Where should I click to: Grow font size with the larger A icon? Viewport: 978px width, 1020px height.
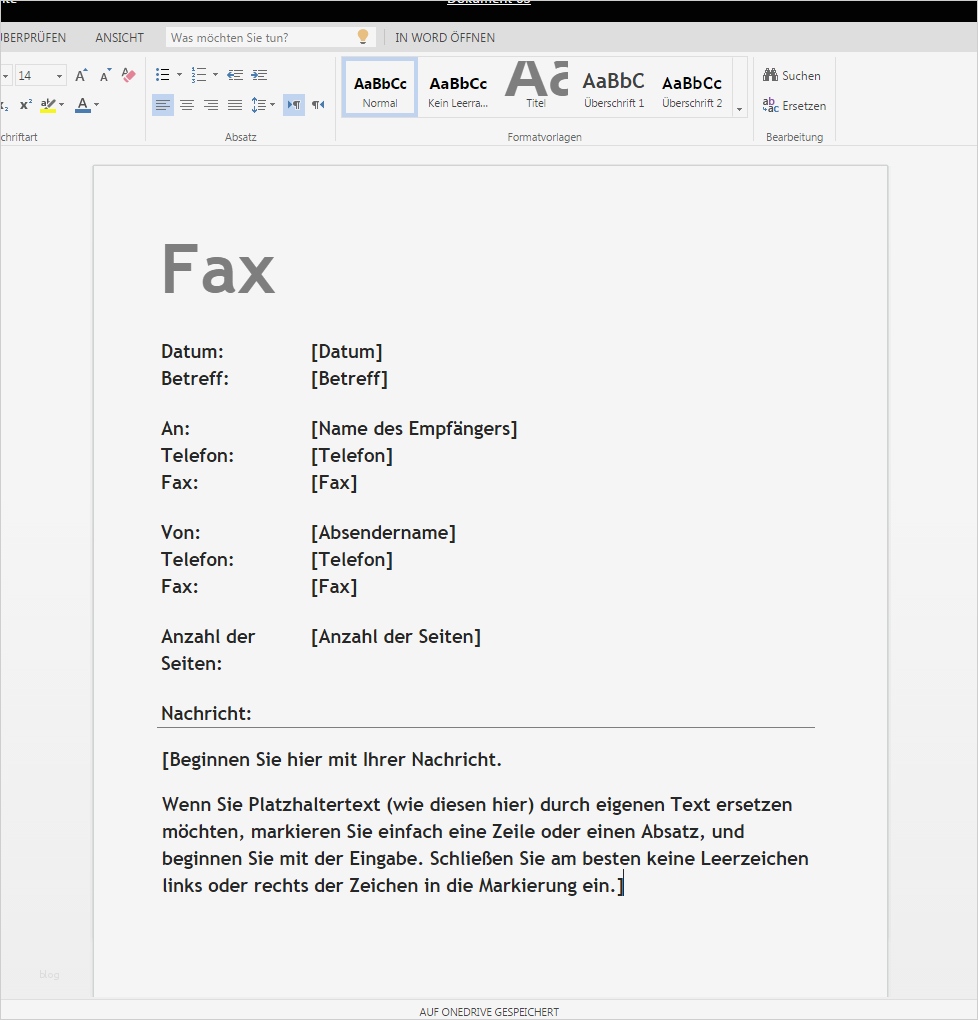point(80,74)
